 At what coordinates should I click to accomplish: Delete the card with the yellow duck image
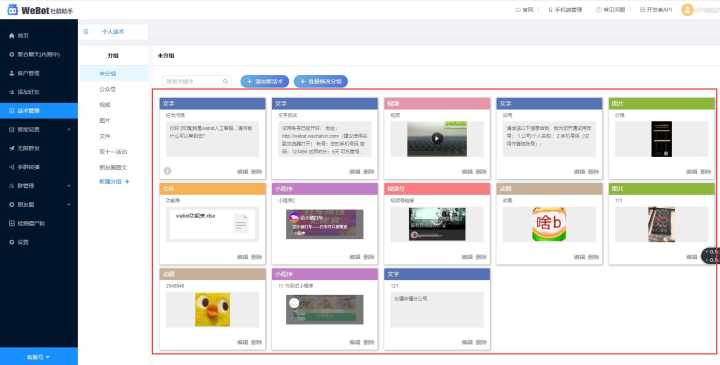(256, 342)
